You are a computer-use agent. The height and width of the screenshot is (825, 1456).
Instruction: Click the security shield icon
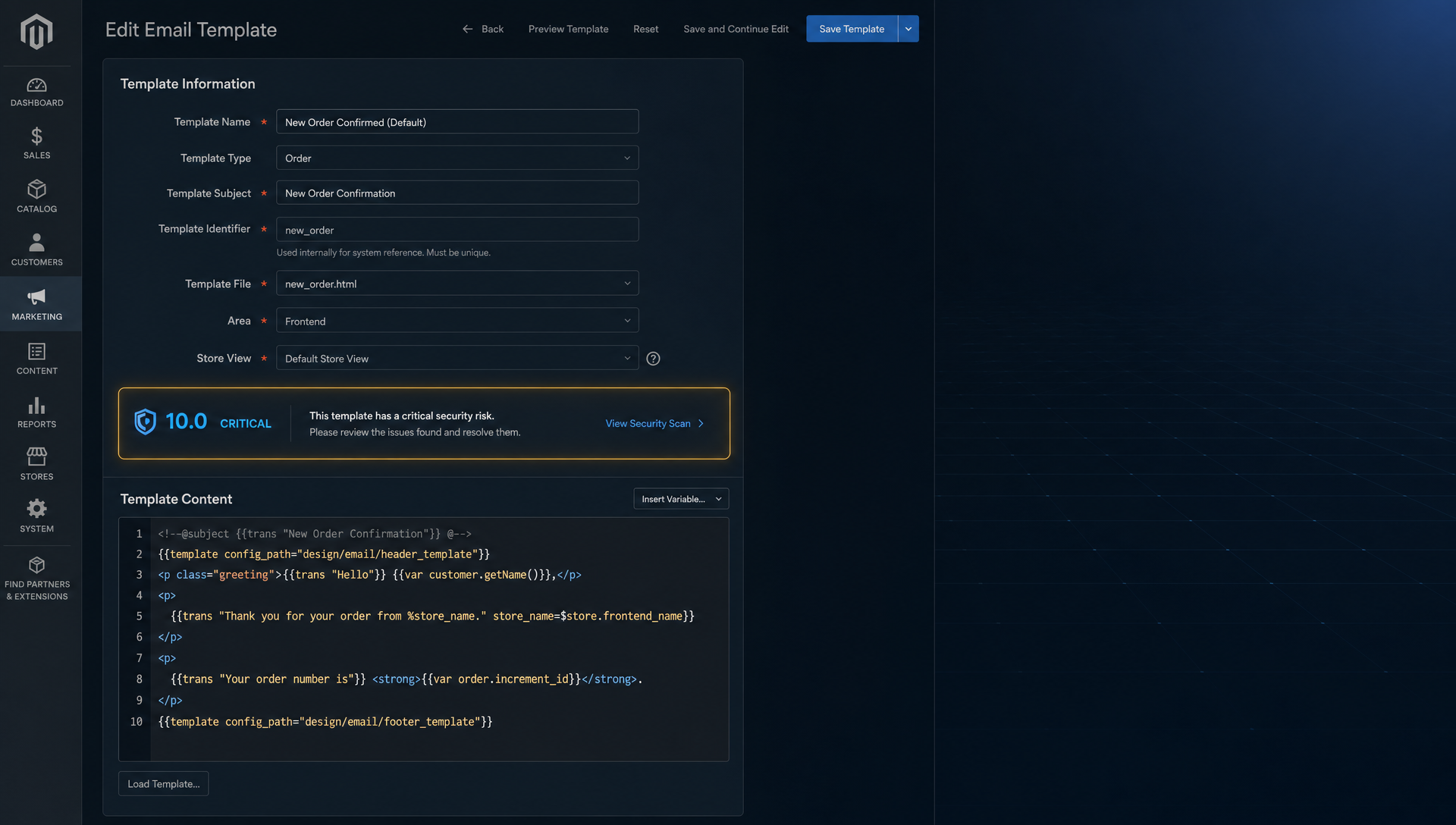point(145,422)
